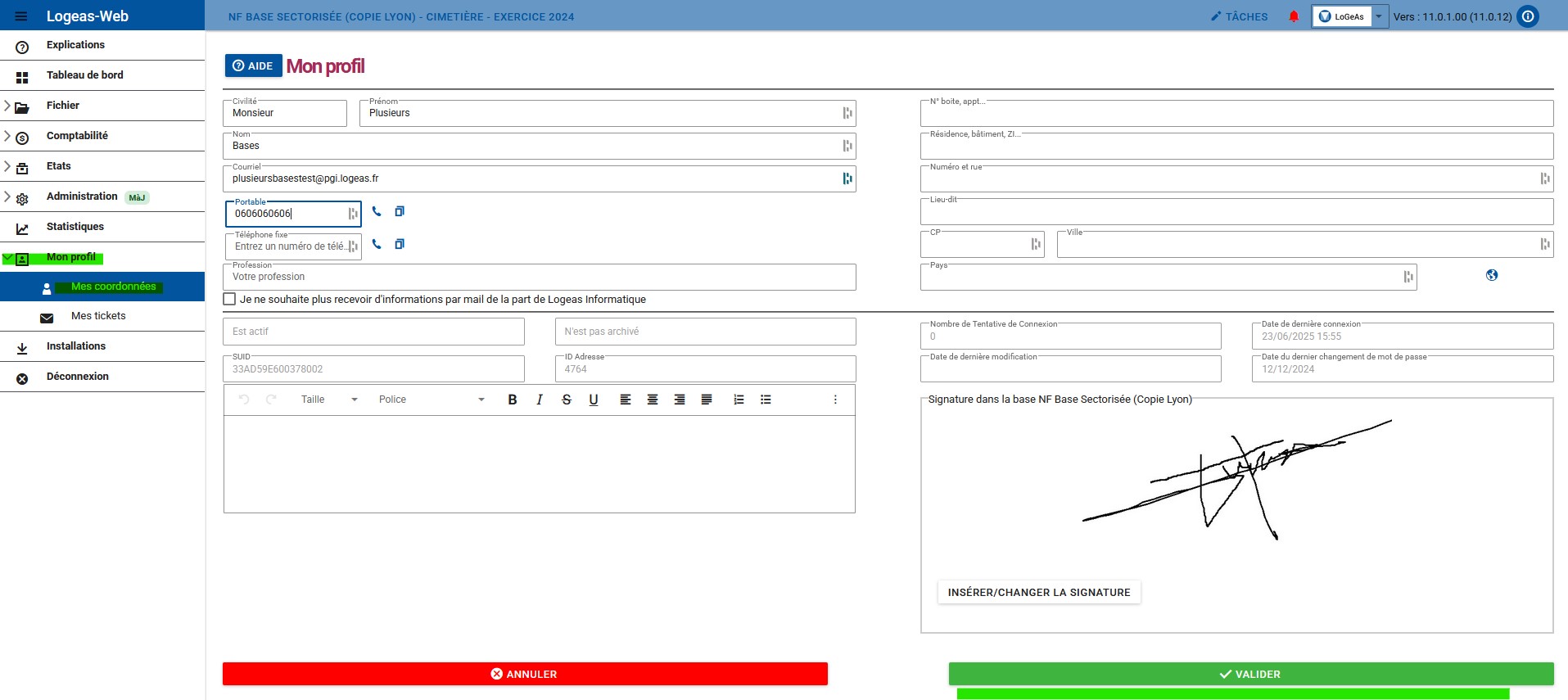The height and width of the screenshot is (700, 1568).
Task: Click the green VALIDER button
Action: click(x=1250, y=674)
